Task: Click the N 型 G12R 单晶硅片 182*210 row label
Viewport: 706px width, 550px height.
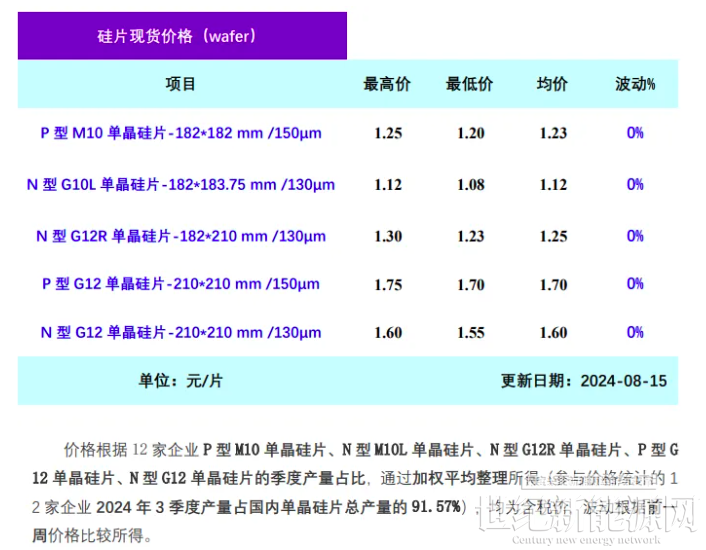Action: pos(181,236)
